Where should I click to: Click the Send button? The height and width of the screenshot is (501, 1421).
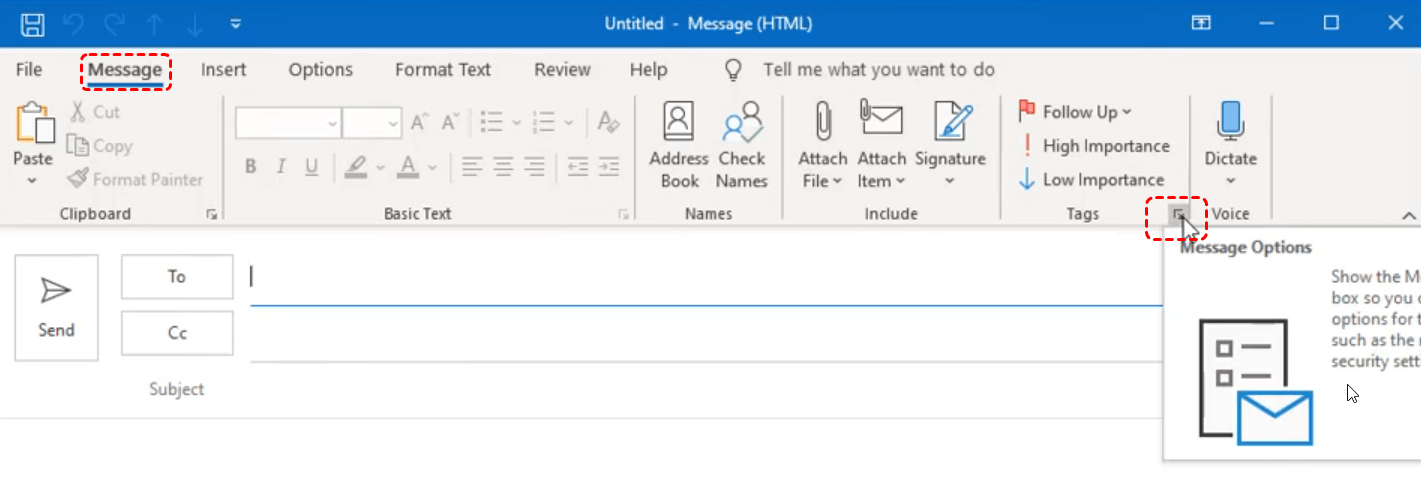(56, 307)
